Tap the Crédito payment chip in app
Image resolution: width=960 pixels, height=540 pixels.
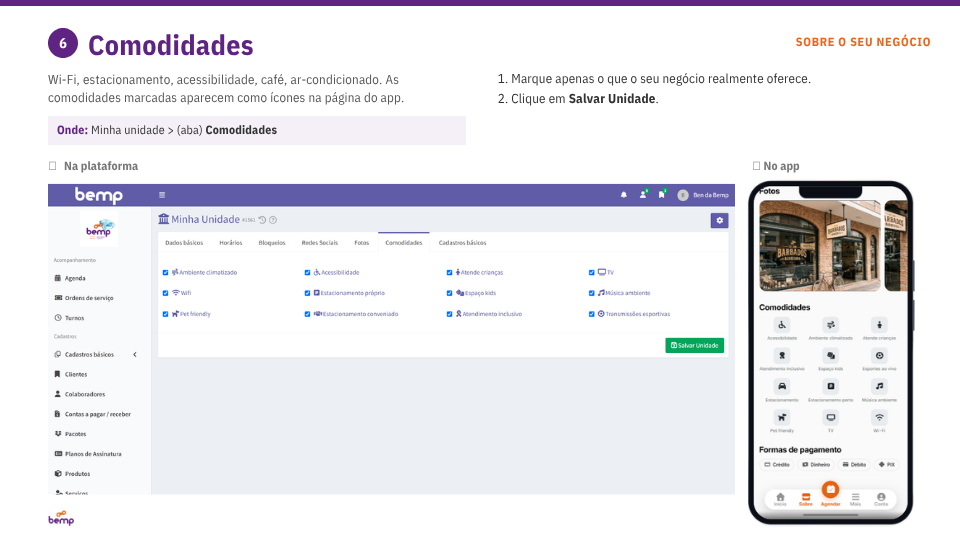(x=776, y=465)
